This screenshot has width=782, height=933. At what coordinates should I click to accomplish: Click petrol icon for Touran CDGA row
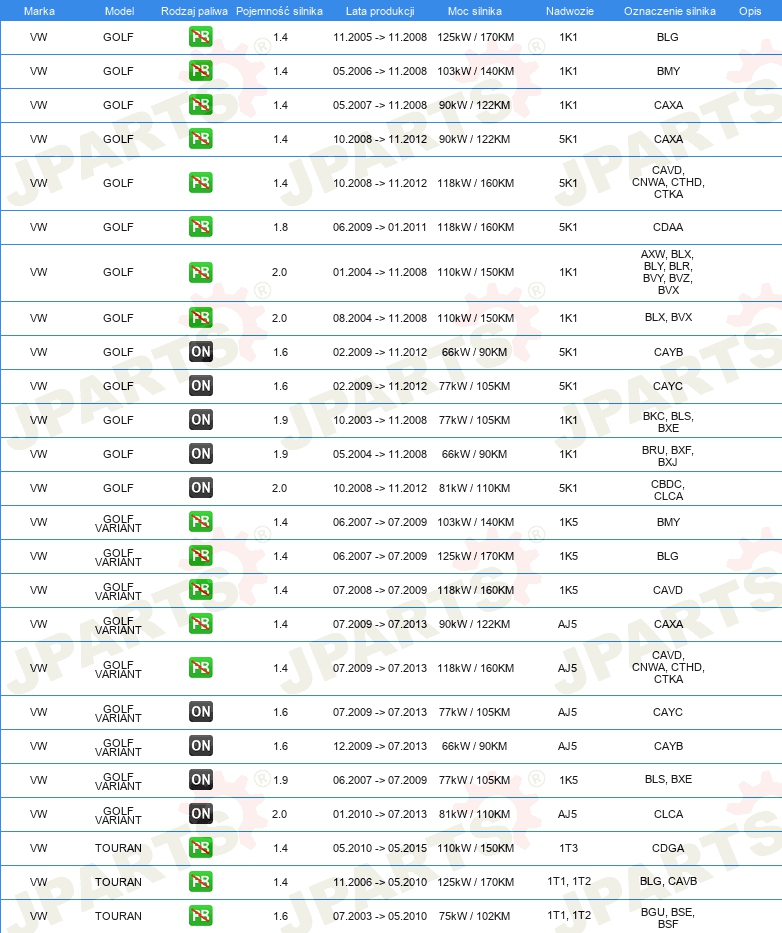201,847
